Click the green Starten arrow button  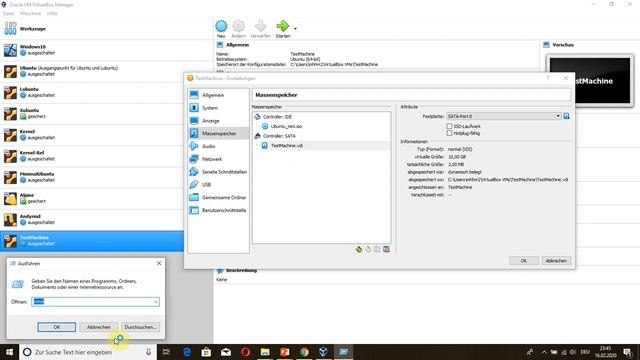[283, 29]
